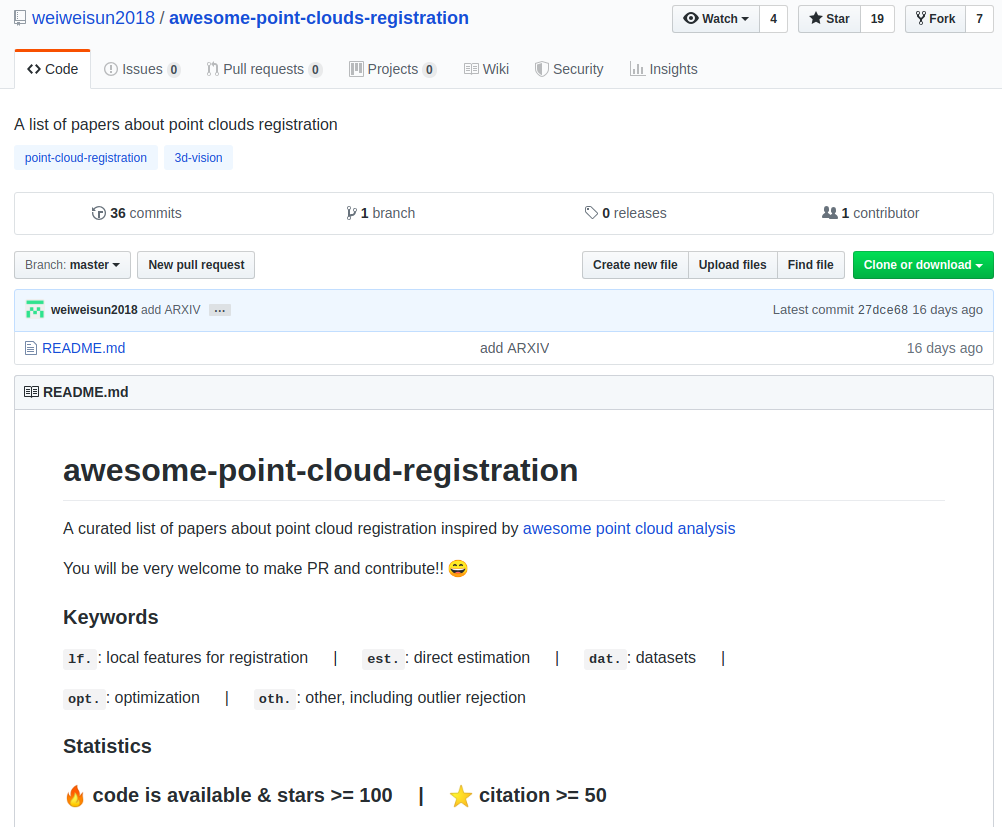Expand the commit message ellipsis button
Image resolution: width=1002 pixels, height=827 pixels.
tap(220, 310)
